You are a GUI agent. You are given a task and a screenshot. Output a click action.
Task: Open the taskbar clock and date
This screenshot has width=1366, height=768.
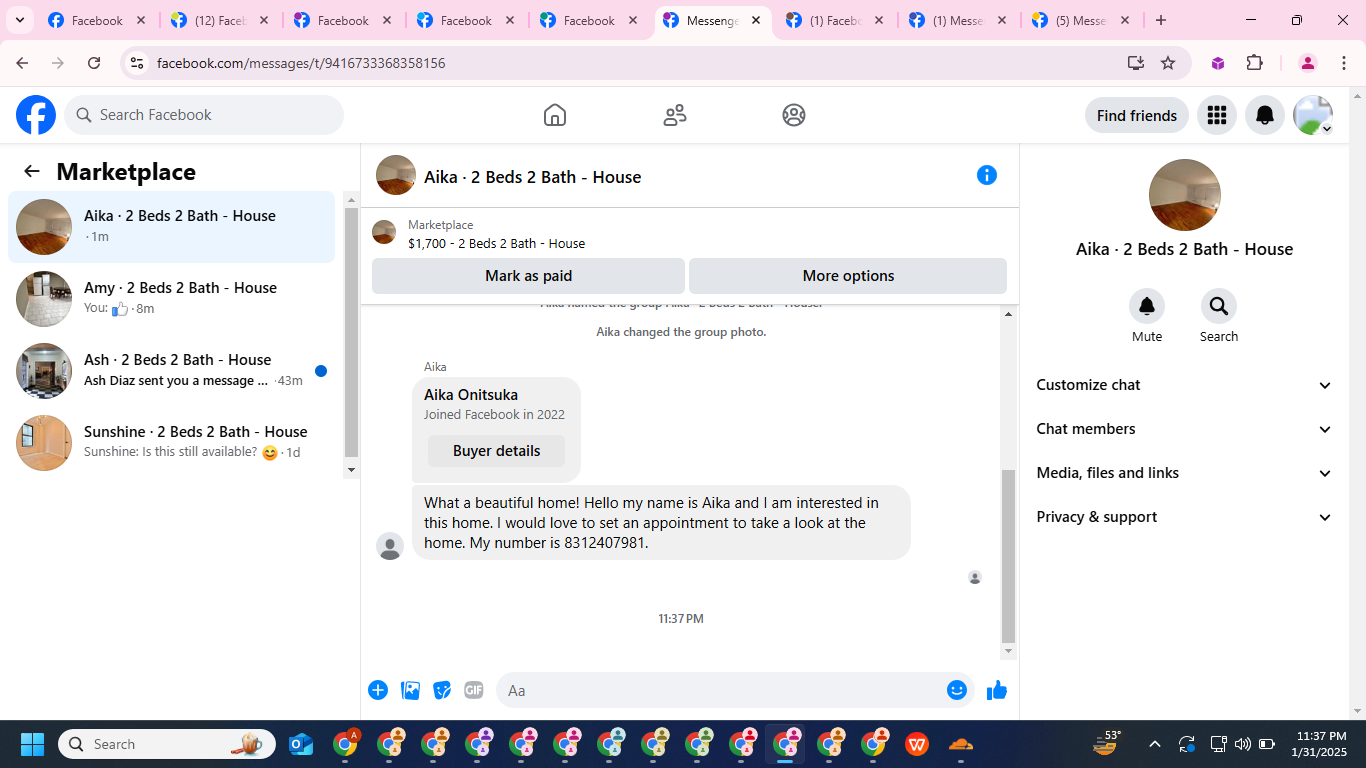[1320, 744]
